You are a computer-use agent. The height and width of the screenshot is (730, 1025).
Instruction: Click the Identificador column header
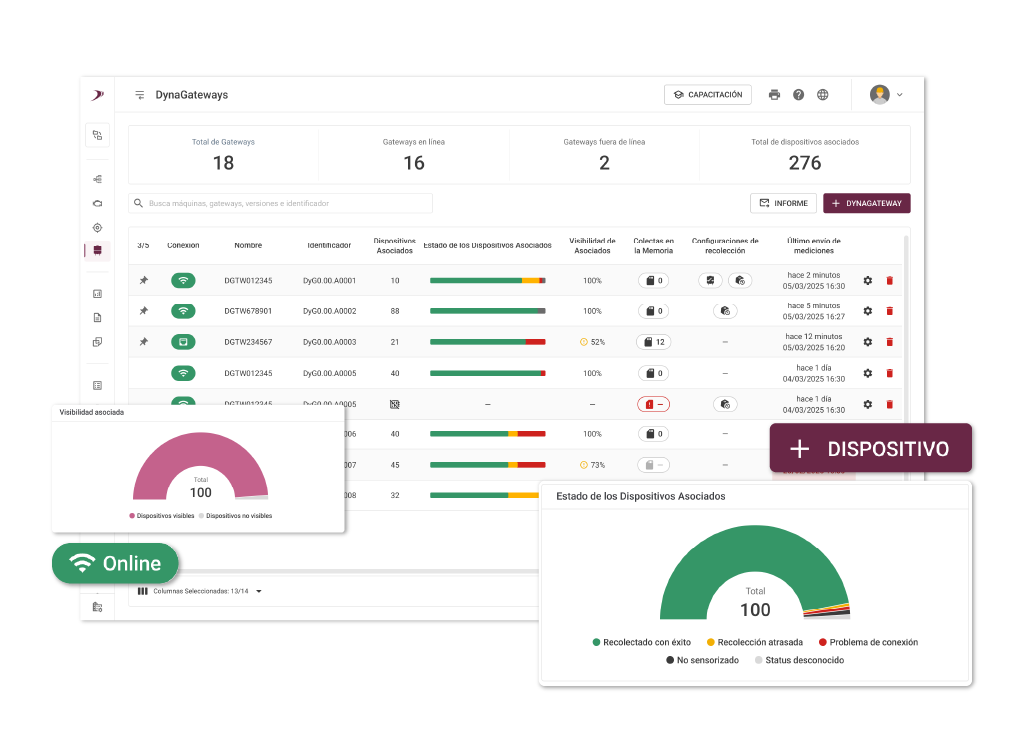pos(329,246)
